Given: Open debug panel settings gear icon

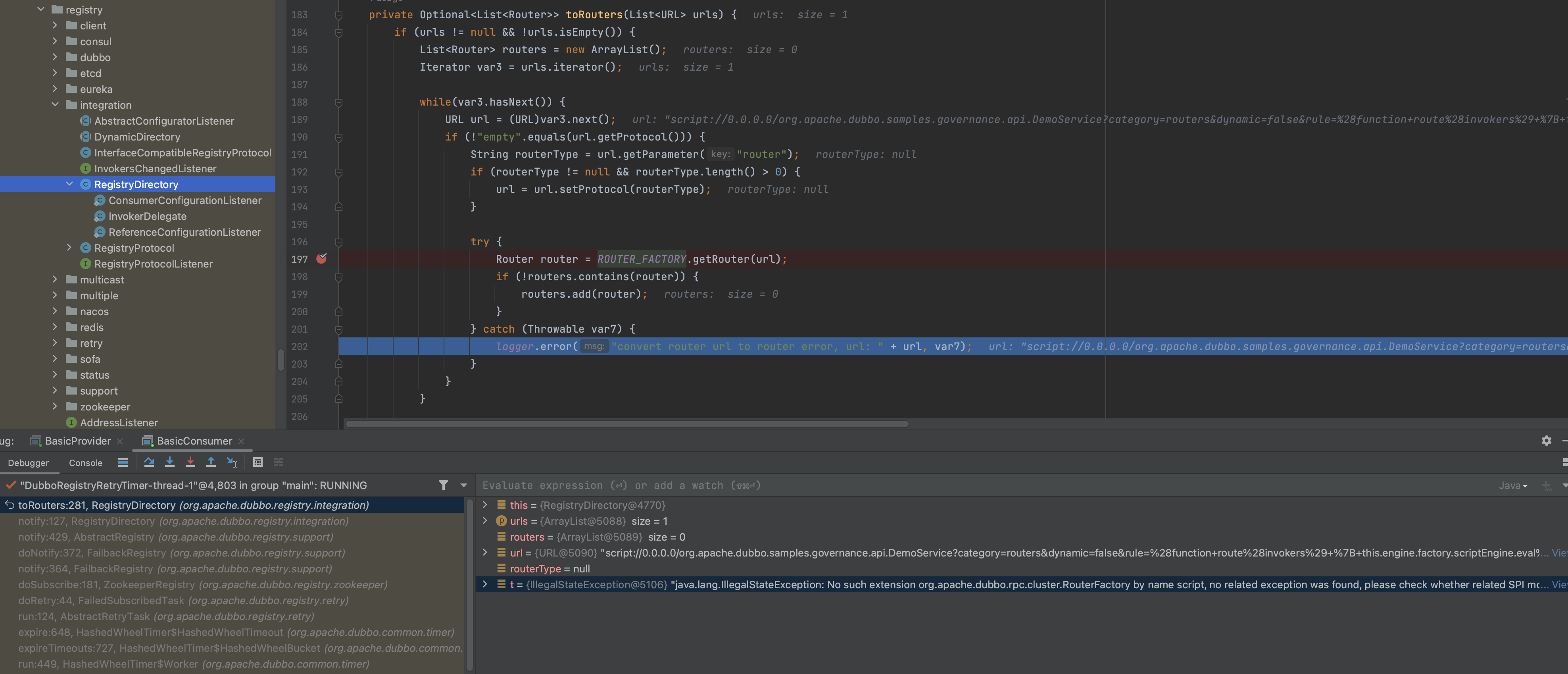Looking at the screenshot, I should [1546, 440].
